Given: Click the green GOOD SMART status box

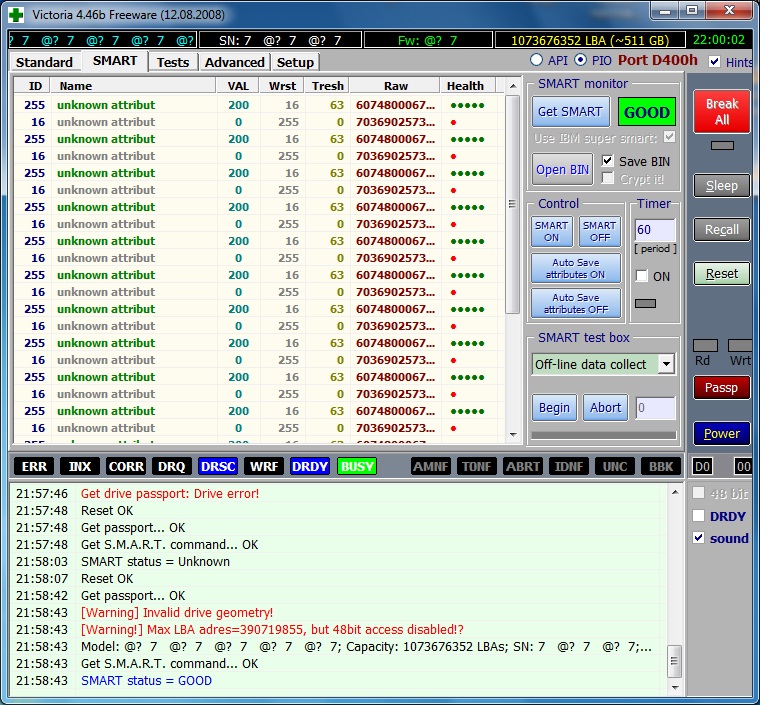Looking at the screenshot, I should click(x=647, y=112).
